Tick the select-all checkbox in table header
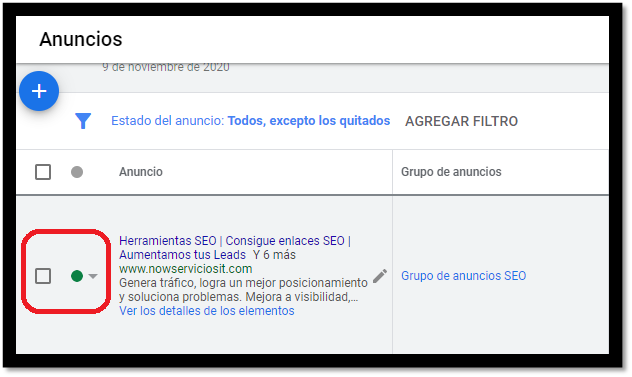632x377 pixels. point(43,172)
